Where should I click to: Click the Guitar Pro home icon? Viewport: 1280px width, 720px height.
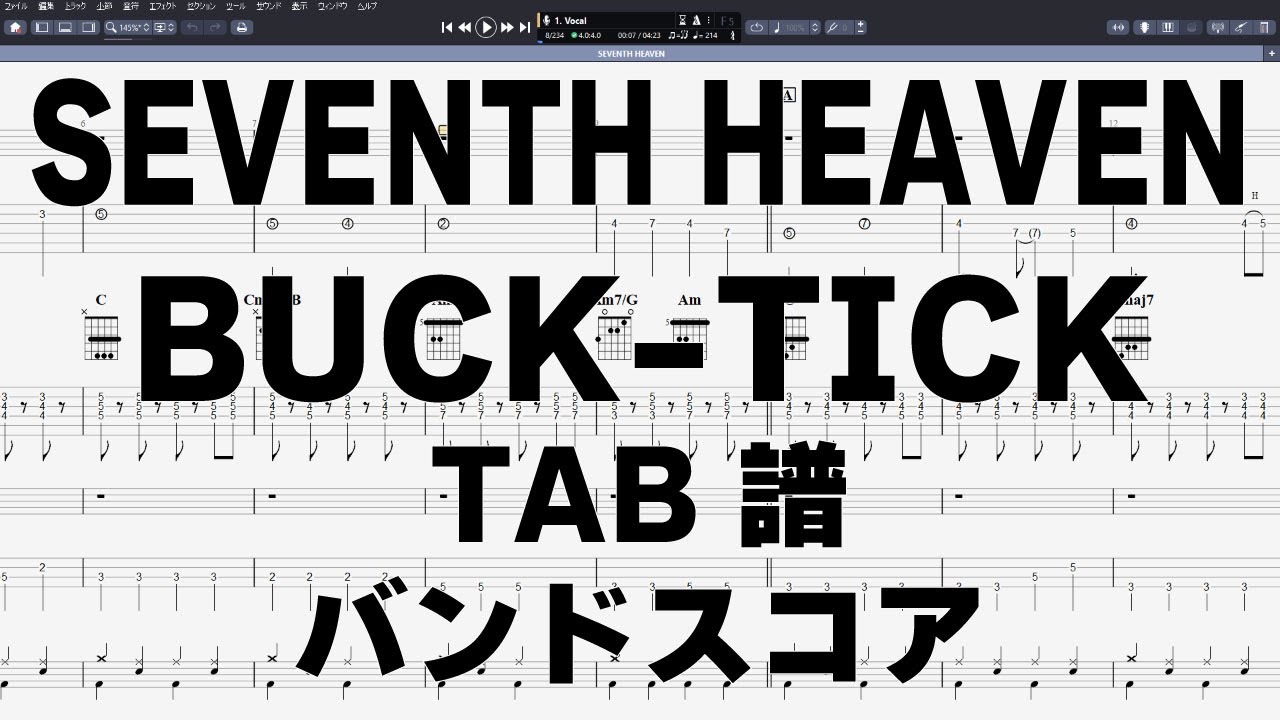(x=15, y=27)
